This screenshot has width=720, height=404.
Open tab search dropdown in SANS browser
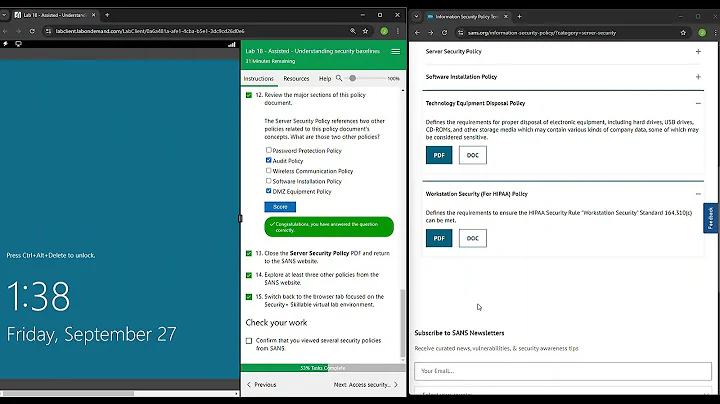point(416,17)
